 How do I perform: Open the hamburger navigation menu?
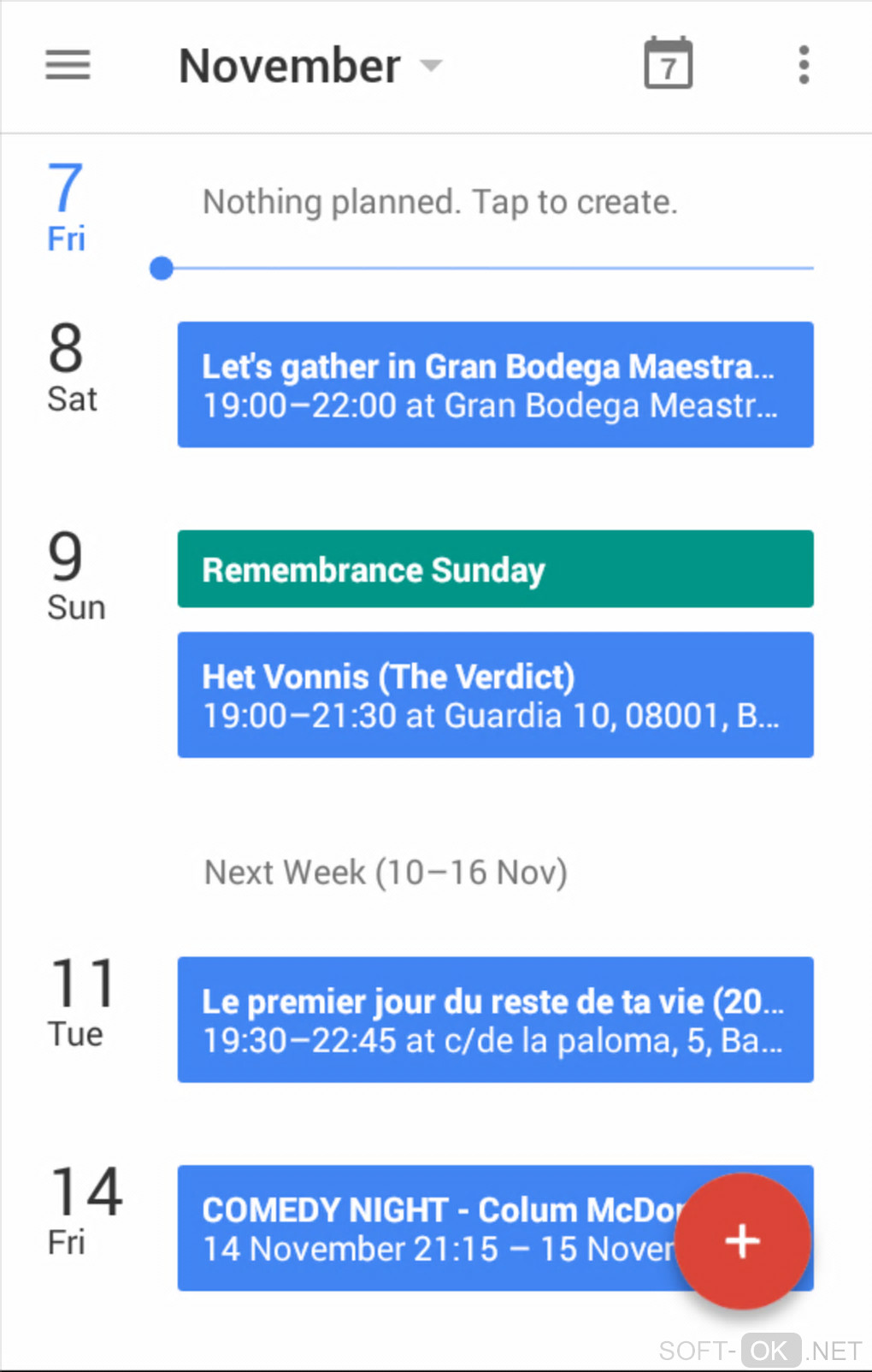pyautogui.click(x=68, y=65)
